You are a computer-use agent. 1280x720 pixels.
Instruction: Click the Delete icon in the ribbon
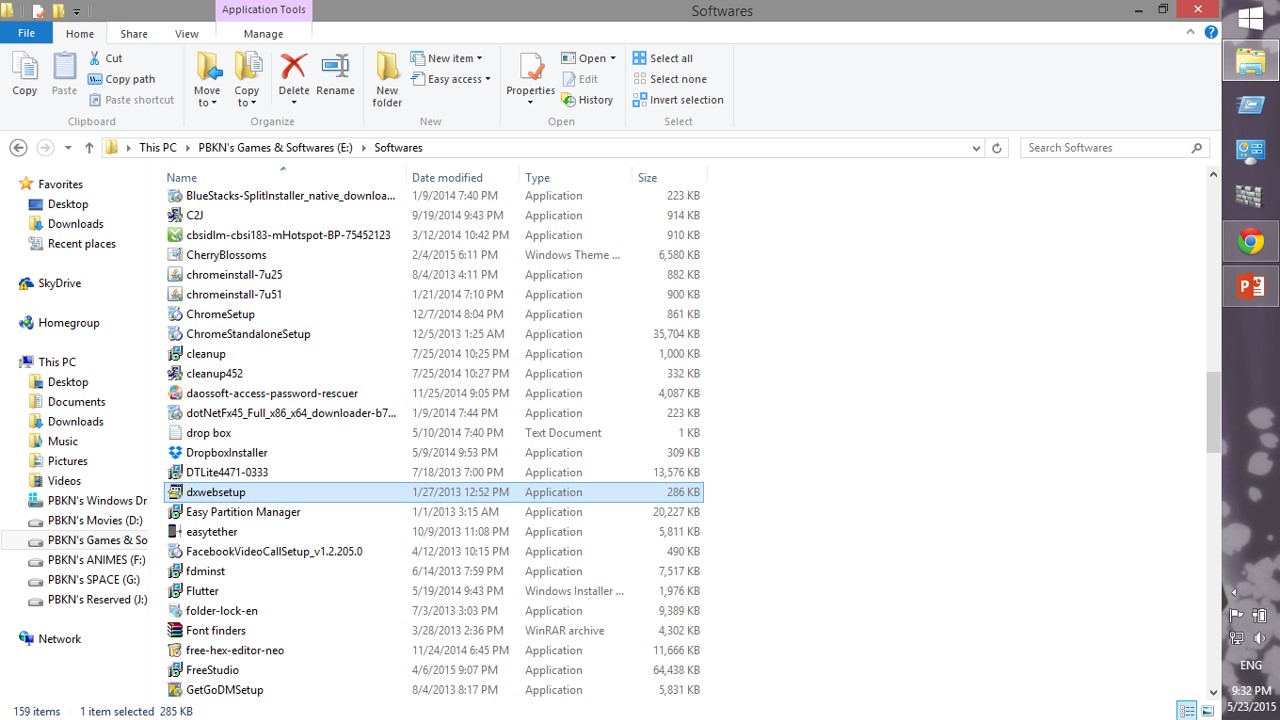tap(293, 76)
